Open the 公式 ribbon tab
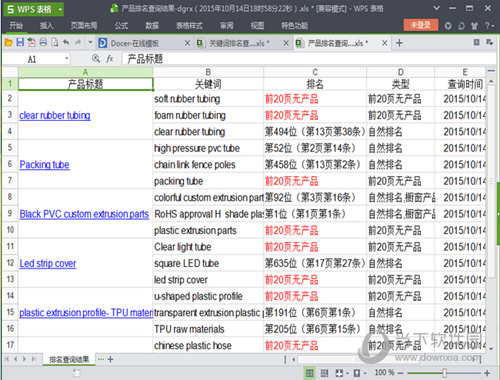 (x=121, y=25)
